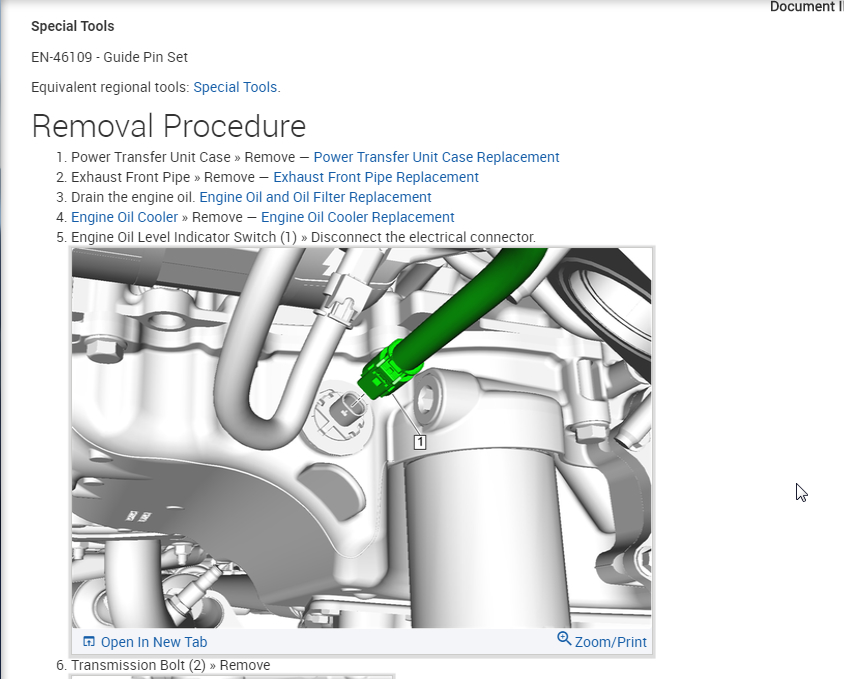The height and width of the screenshot is (679, 844).
Task: Click the Open In New Tab text link
Action: (x=154, y=642)
